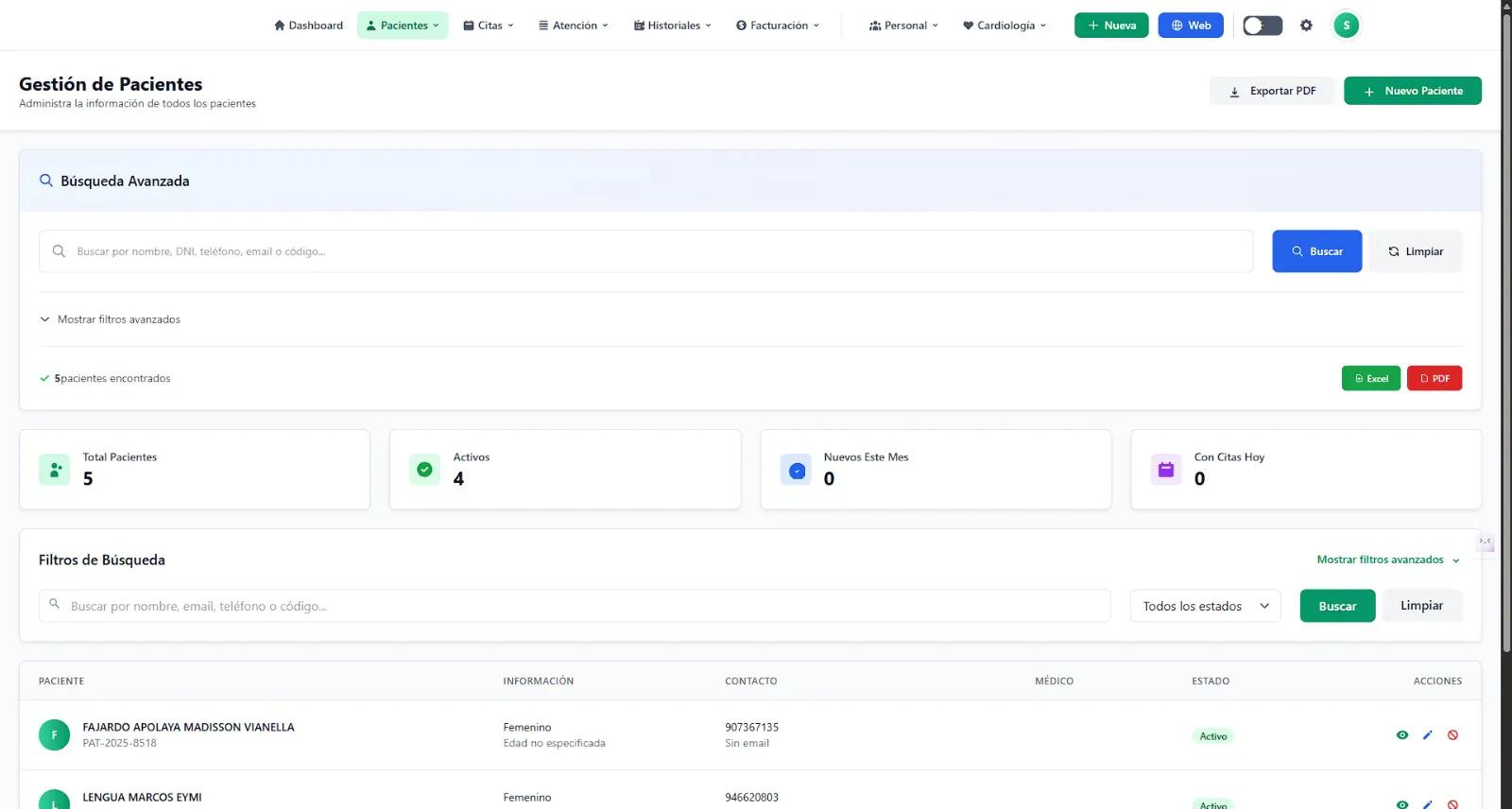Export results with the red PDF button
The width and height of the screenshot is (1512, 809).
(x=1434, y=378)
